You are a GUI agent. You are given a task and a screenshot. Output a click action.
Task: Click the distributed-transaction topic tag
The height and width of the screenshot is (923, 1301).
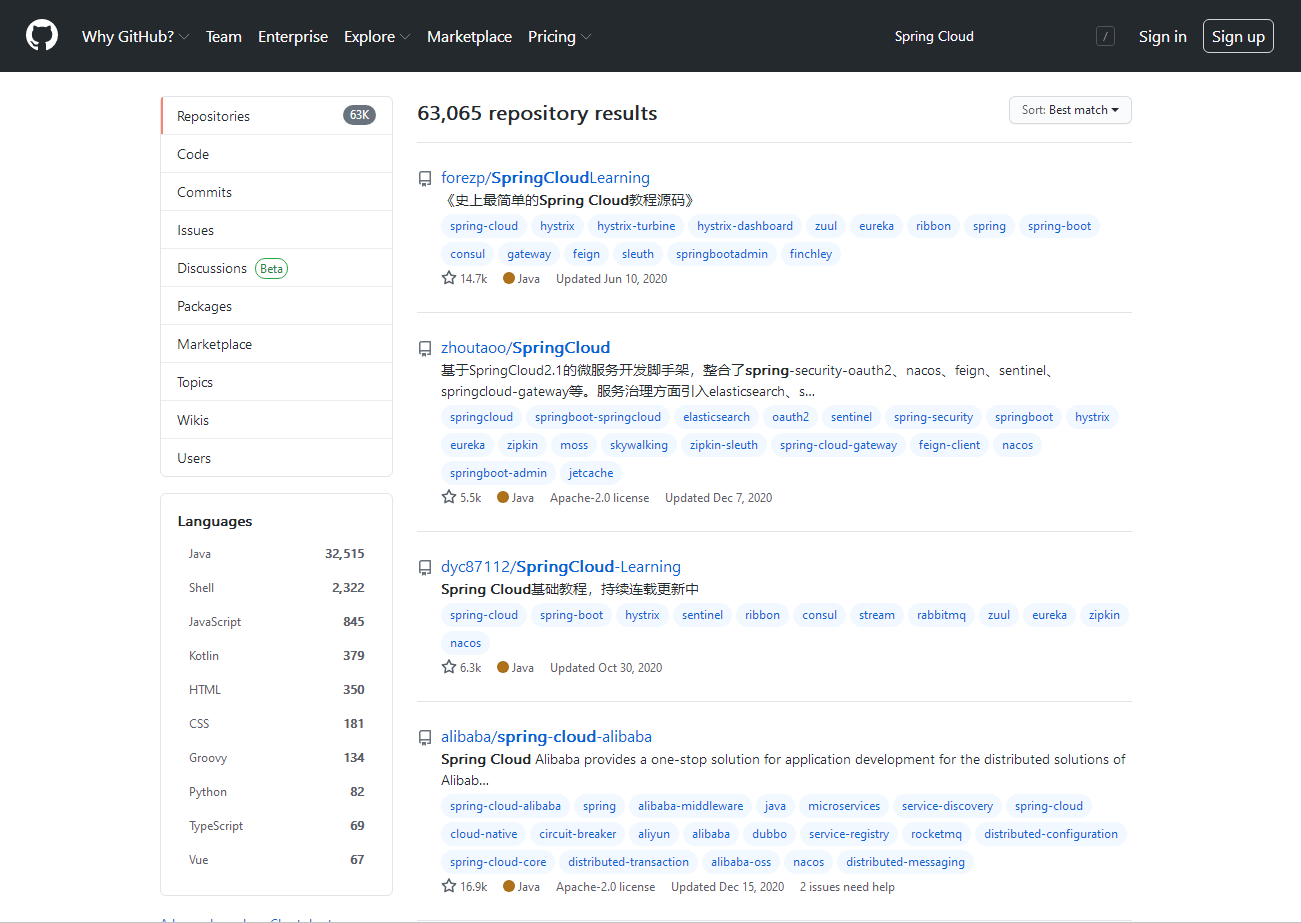point(628,862)
